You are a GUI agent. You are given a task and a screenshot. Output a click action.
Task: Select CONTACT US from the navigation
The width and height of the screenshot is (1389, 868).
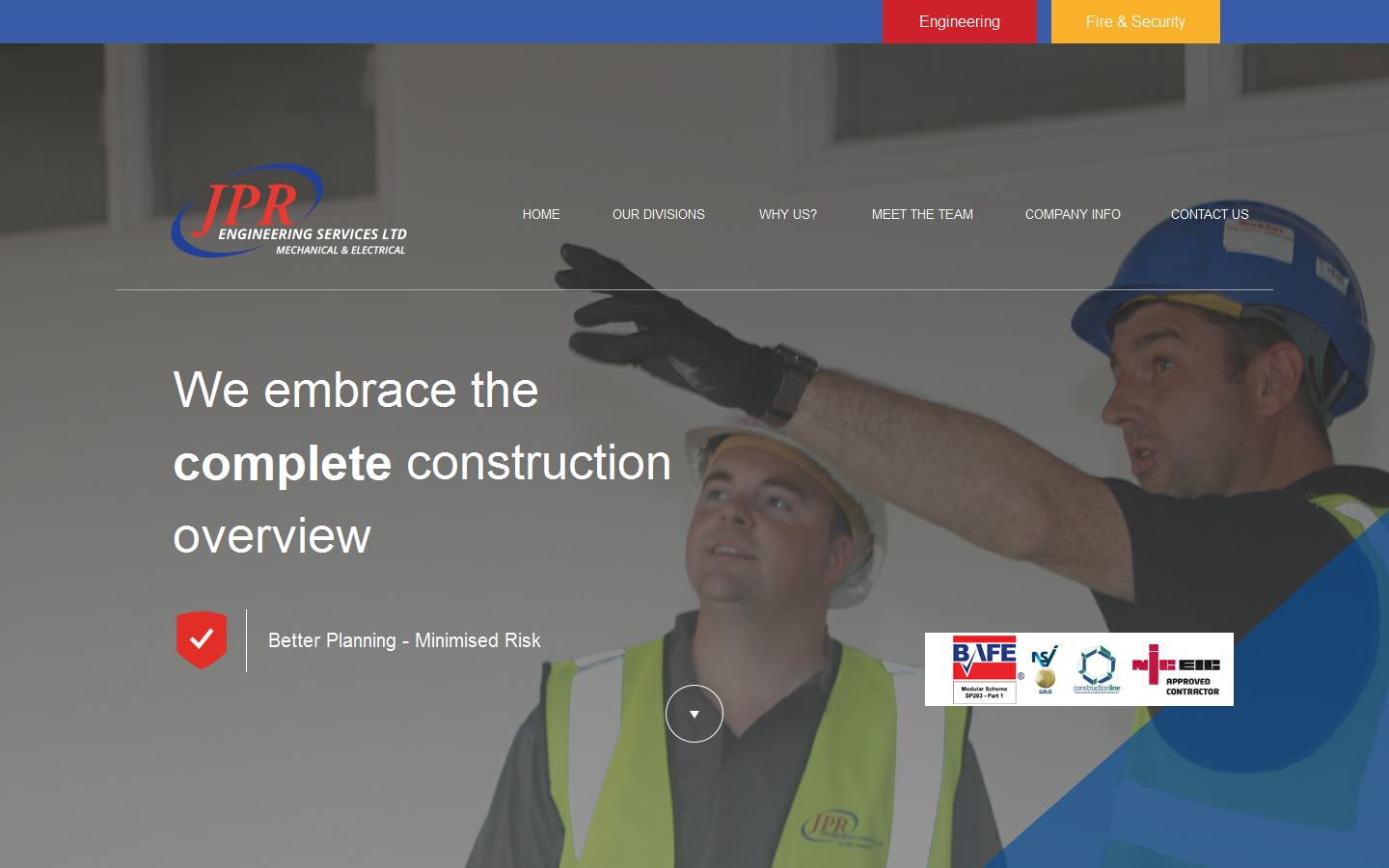pyautogui.click(x=1210, y=214)
